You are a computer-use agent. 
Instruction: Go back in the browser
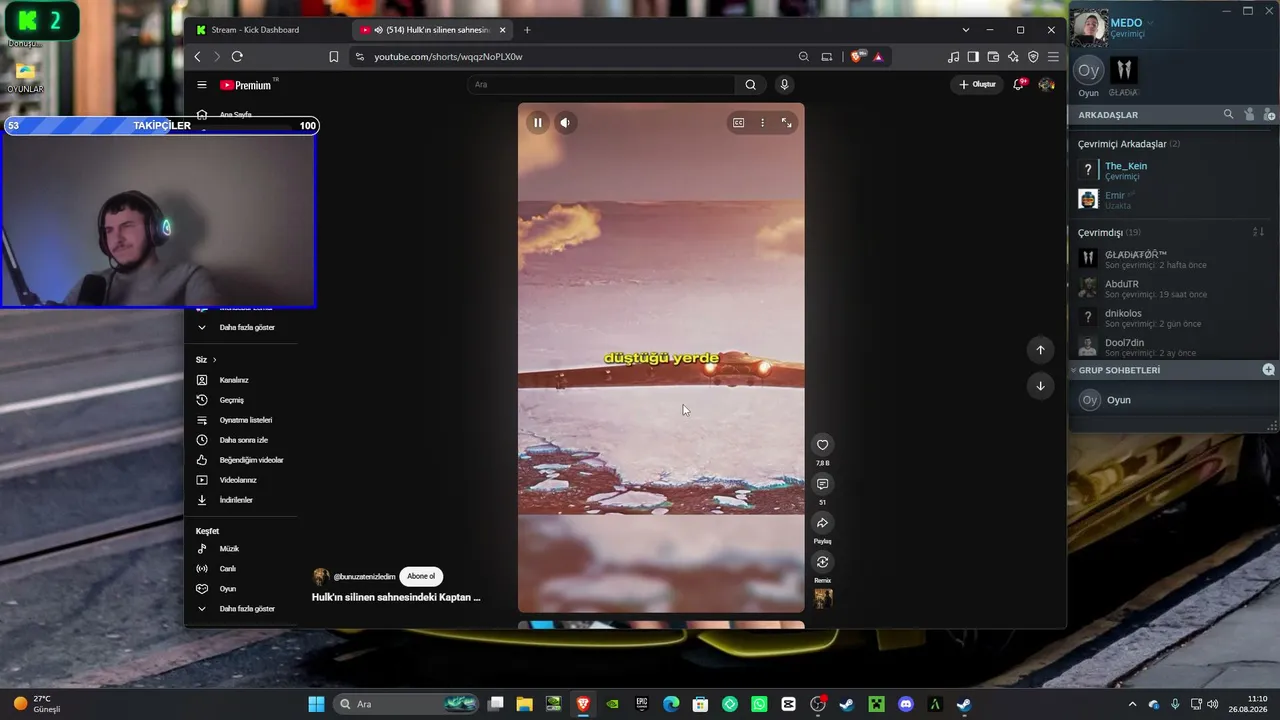point(198,57)
